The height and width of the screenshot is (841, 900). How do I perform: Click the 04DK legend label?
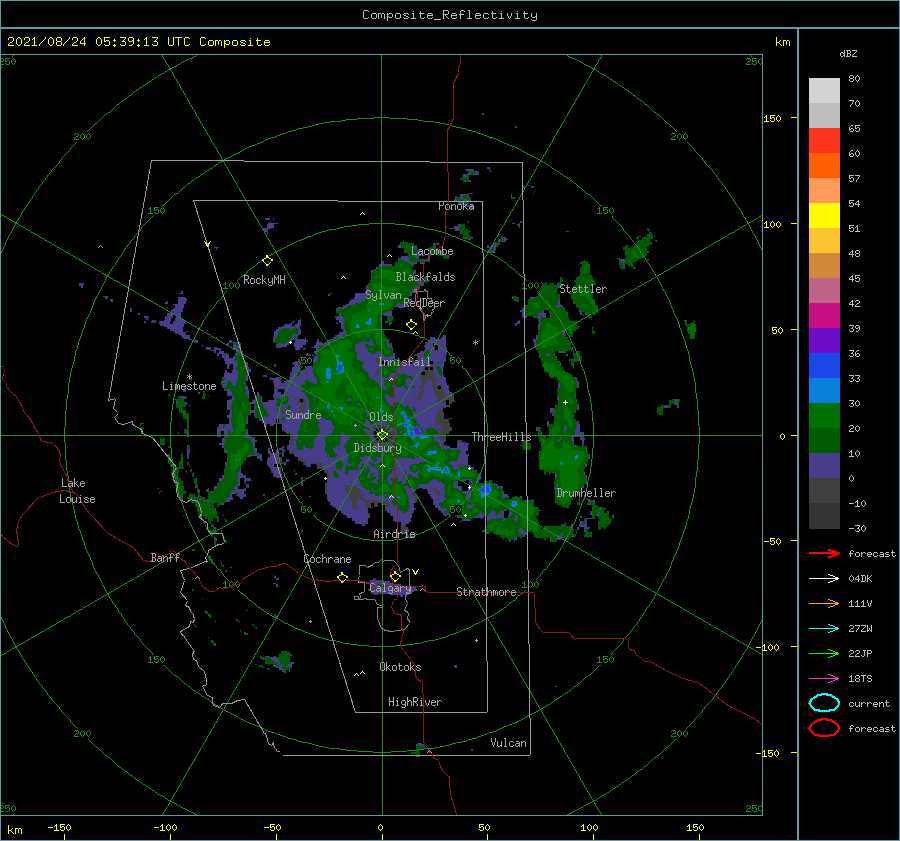tap(860, 579)
